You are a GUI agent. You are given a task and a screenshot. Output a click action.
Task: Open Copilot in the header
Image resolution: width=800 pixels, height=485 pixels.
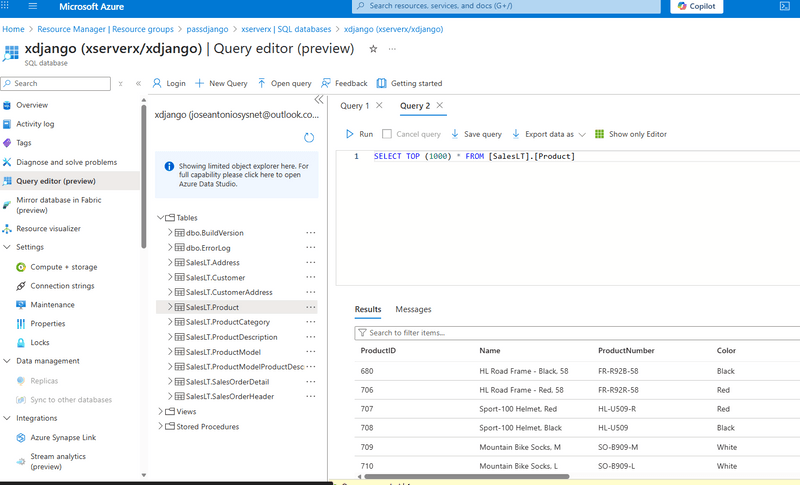pos(696,6)
